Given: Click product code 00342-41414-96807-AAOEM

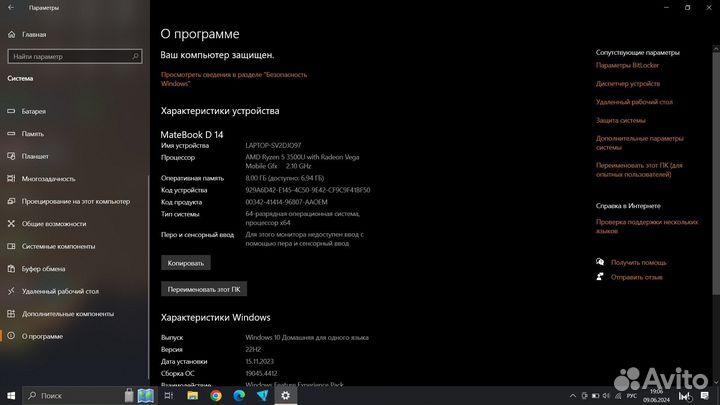Looking at the screenshot, I should (x=287, y=202).
